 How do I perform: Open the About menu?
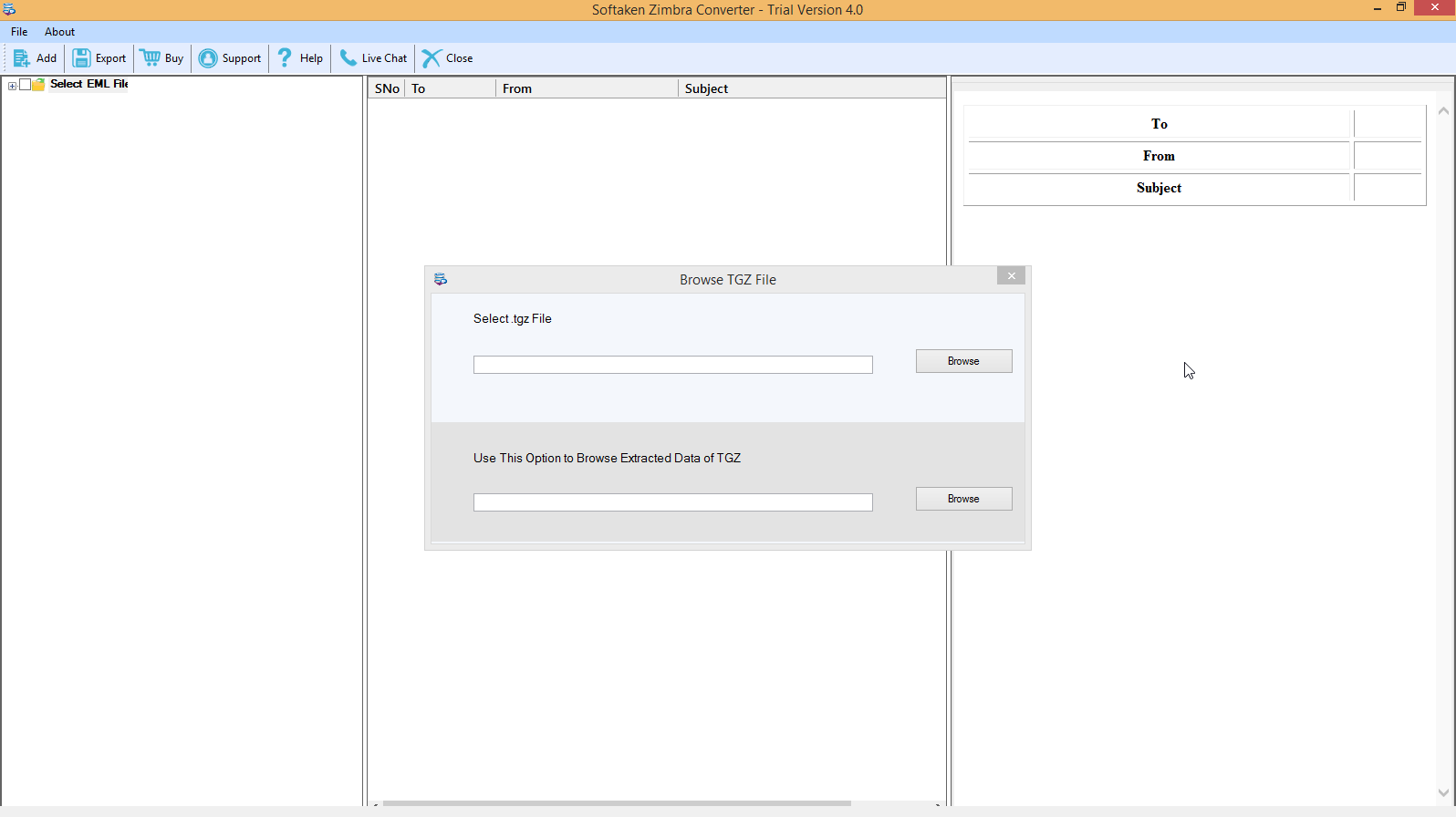(59, 32)
